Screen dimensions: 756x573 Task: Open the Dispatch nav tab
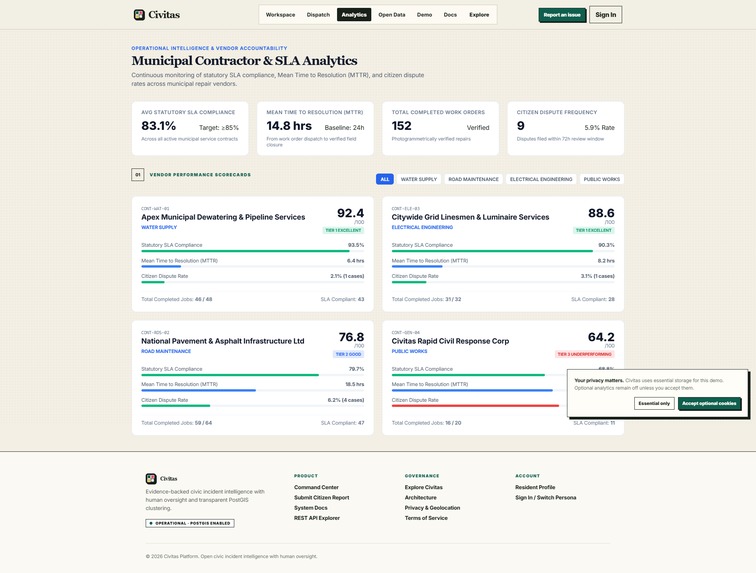[318, 15]
